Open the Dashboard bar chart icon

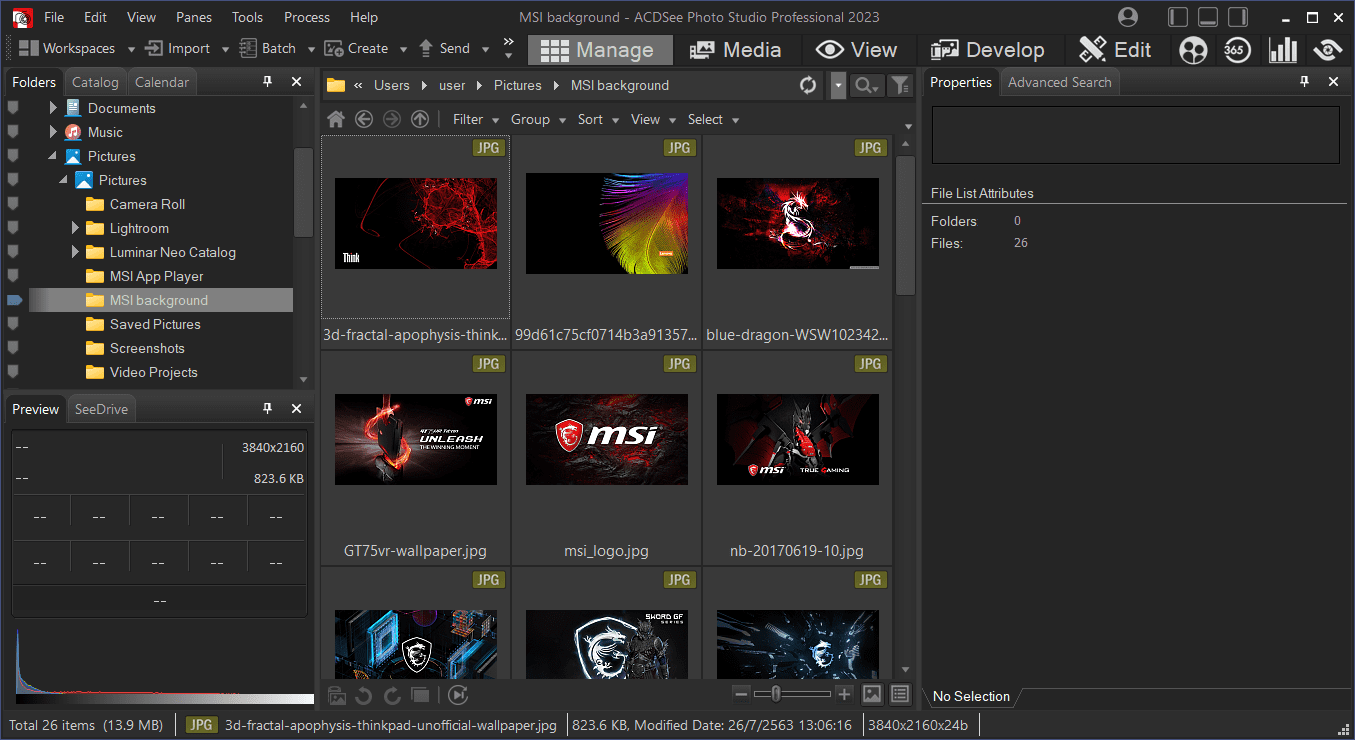pos(1283,50)
